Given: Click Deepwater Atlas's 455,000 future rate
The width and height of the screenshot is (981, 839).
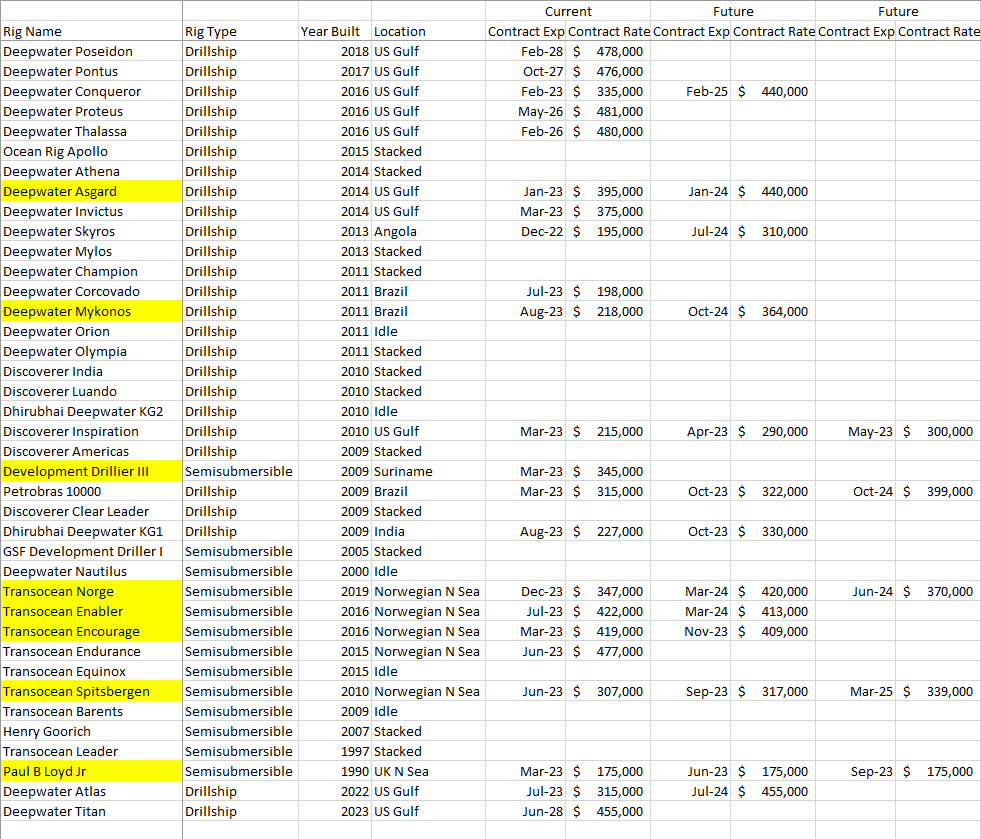Looking at the screenshot, I should [773, 792].
